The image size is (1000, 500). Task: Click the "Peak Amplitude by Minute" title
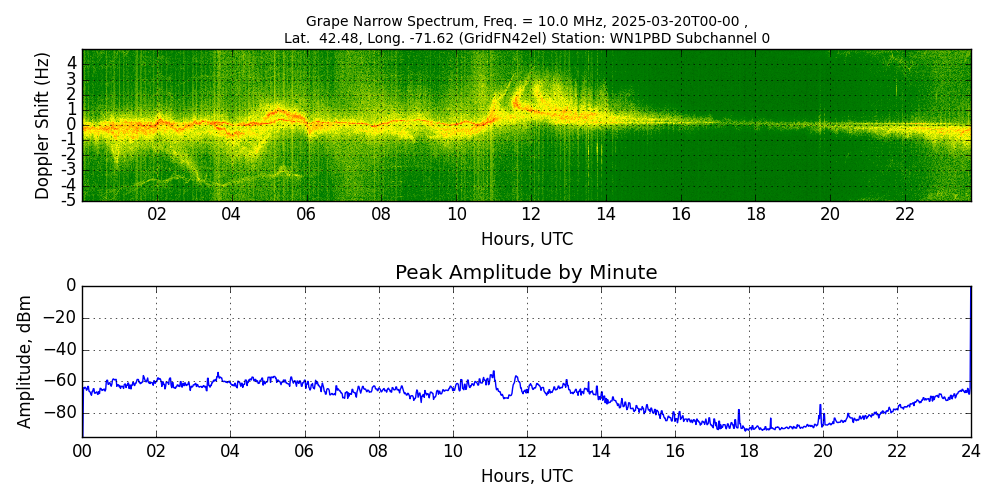pyautogui.click(x=526, y=272)
